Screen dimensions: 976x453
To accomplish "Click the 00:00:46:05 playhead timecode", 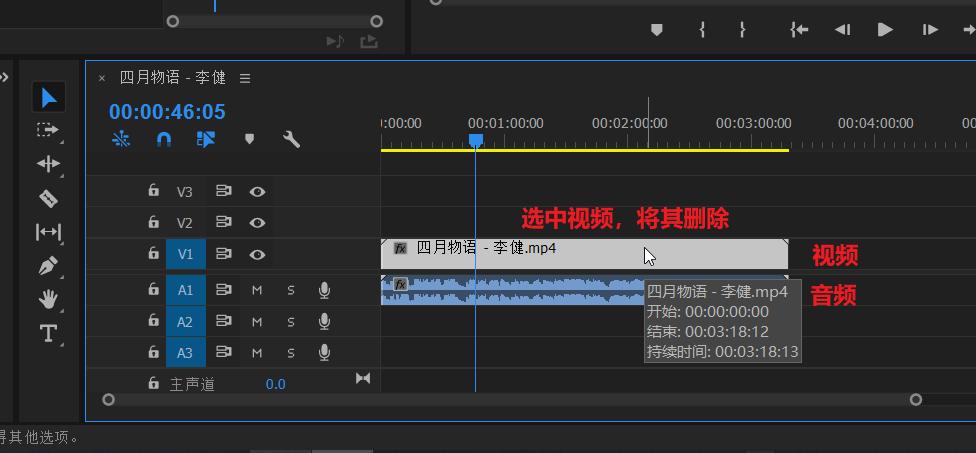I will point(167,112).
